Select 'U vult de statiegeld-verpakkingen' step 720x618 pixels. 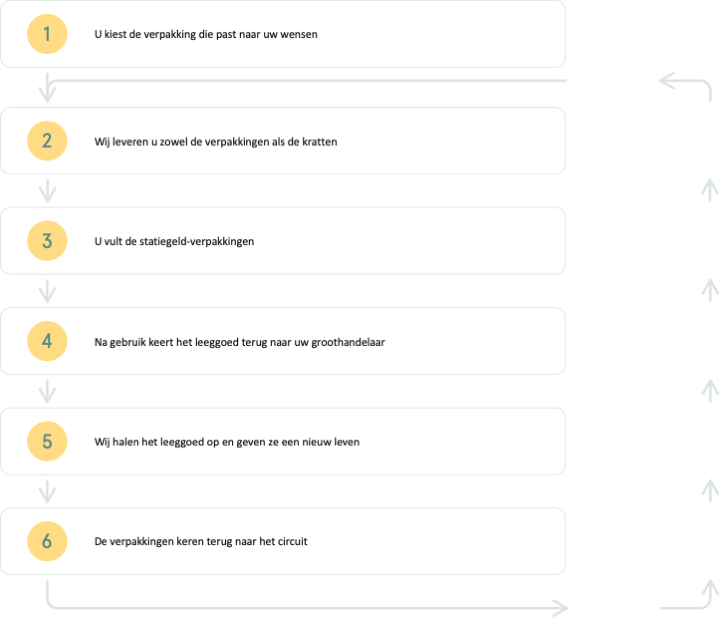[283, 241]
